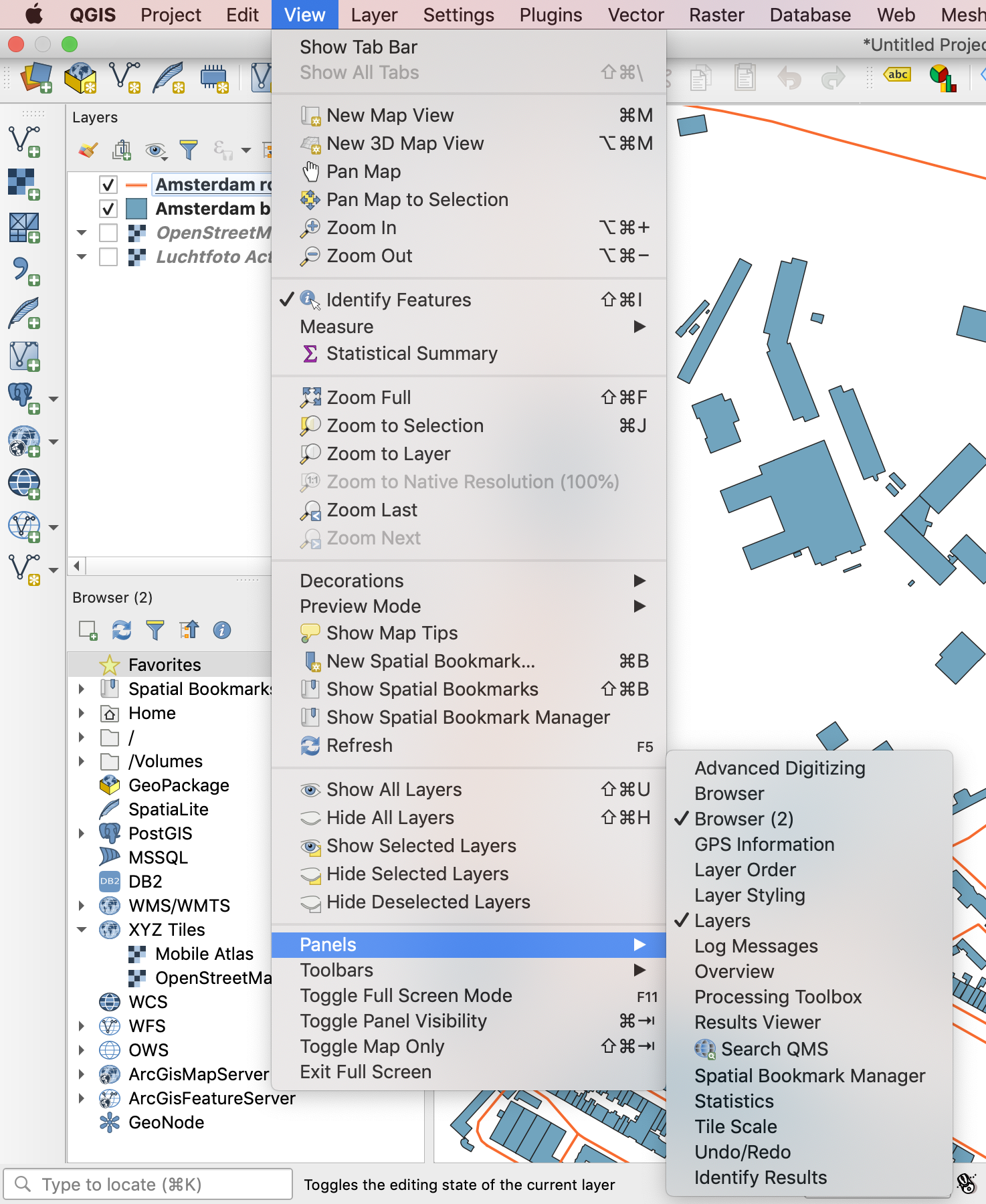Click the Type to locate search field
Viewport: 986px width, 1204px height.
pyautogui.click(x=149, y=1185)
